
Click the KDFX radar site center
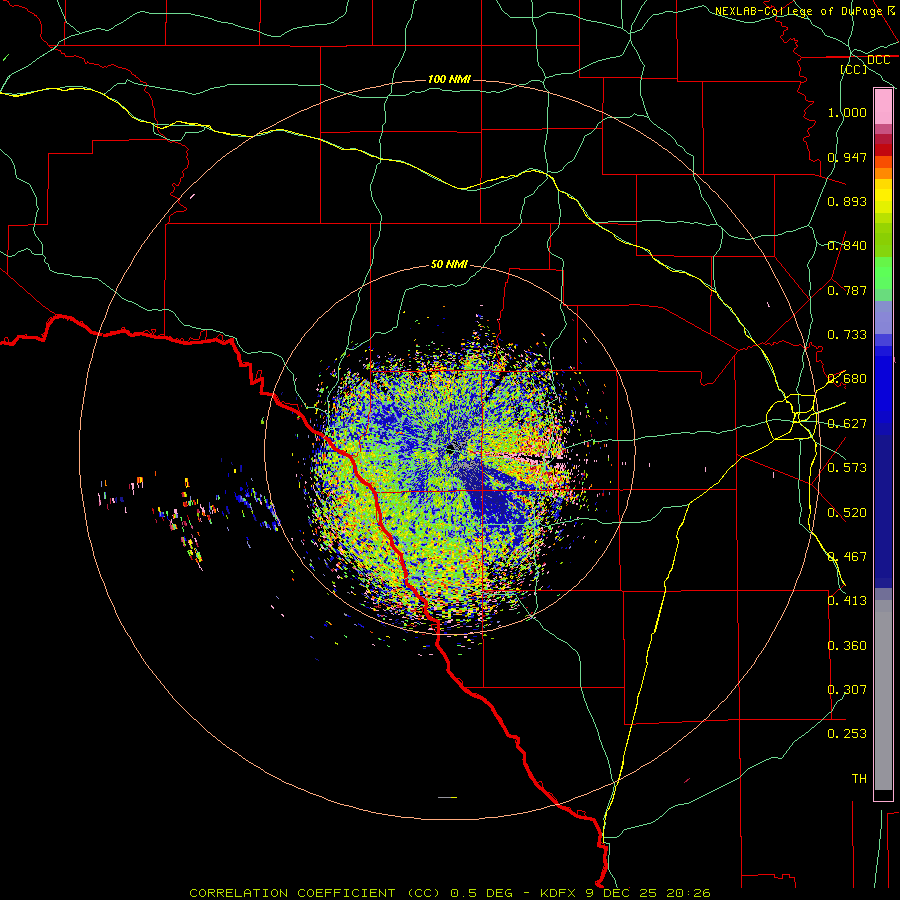[452, 449]
